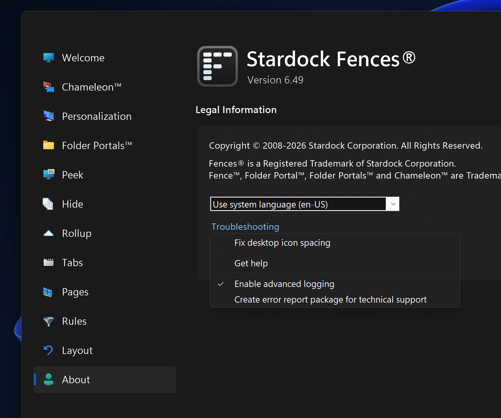Open the Welcome section

point(83,58)
